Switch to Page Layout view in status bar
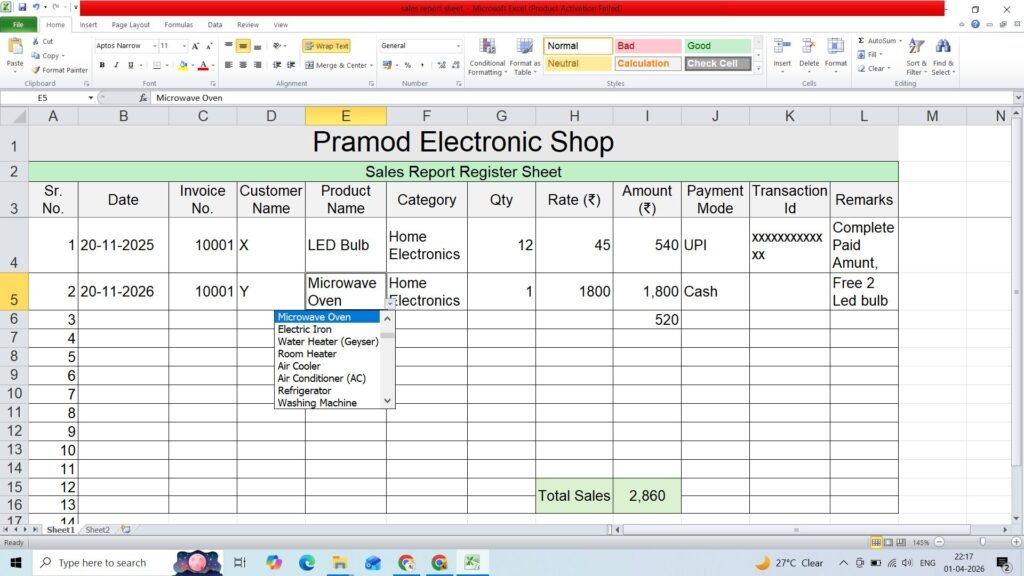The height and width of the screenshot is (576, 1024). point(888,543)
